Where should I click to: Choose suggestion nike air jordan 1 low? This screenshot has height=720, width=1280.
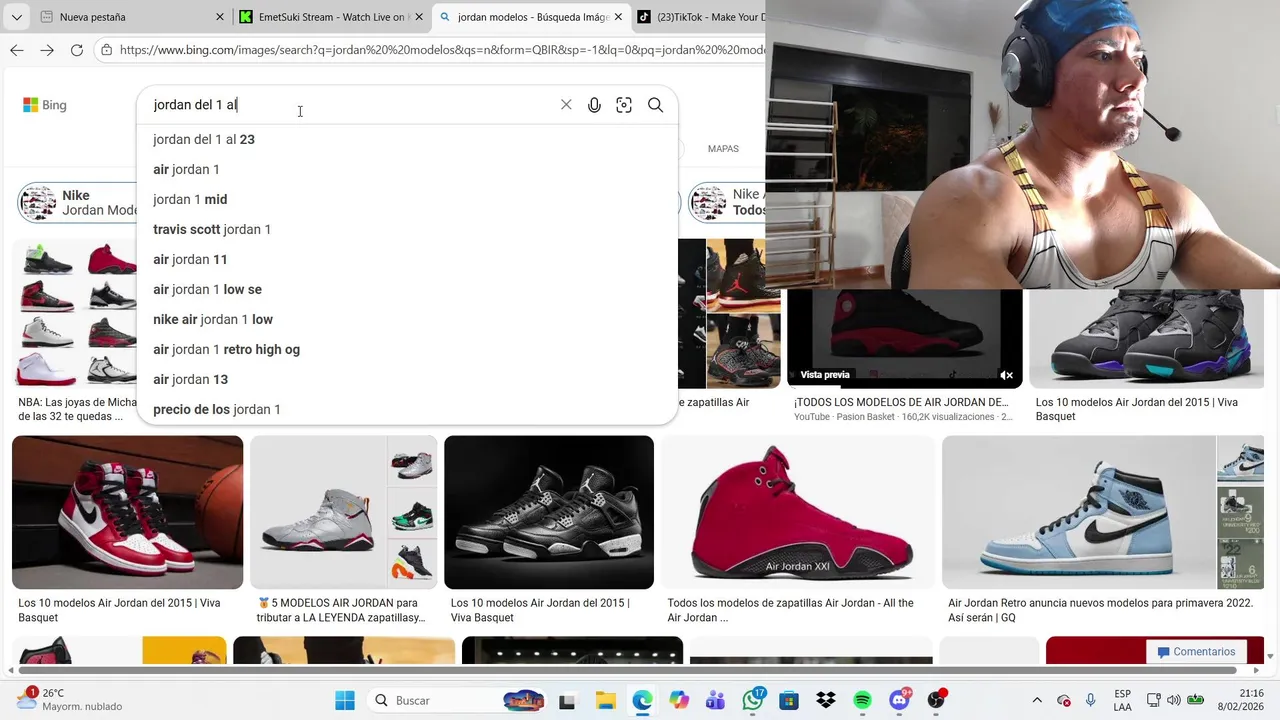point(407,319)
